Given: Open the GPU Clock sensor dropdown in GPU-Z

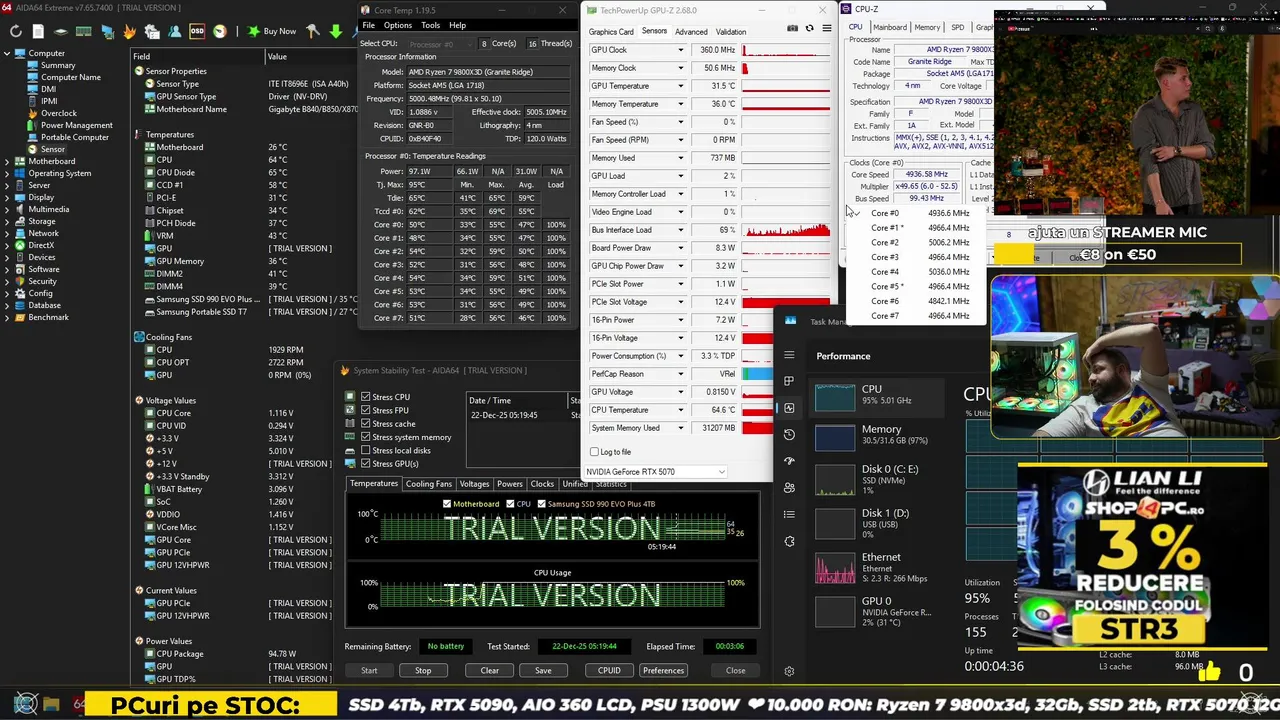Looking at the screenshot, I should click(x=681, y=50).
